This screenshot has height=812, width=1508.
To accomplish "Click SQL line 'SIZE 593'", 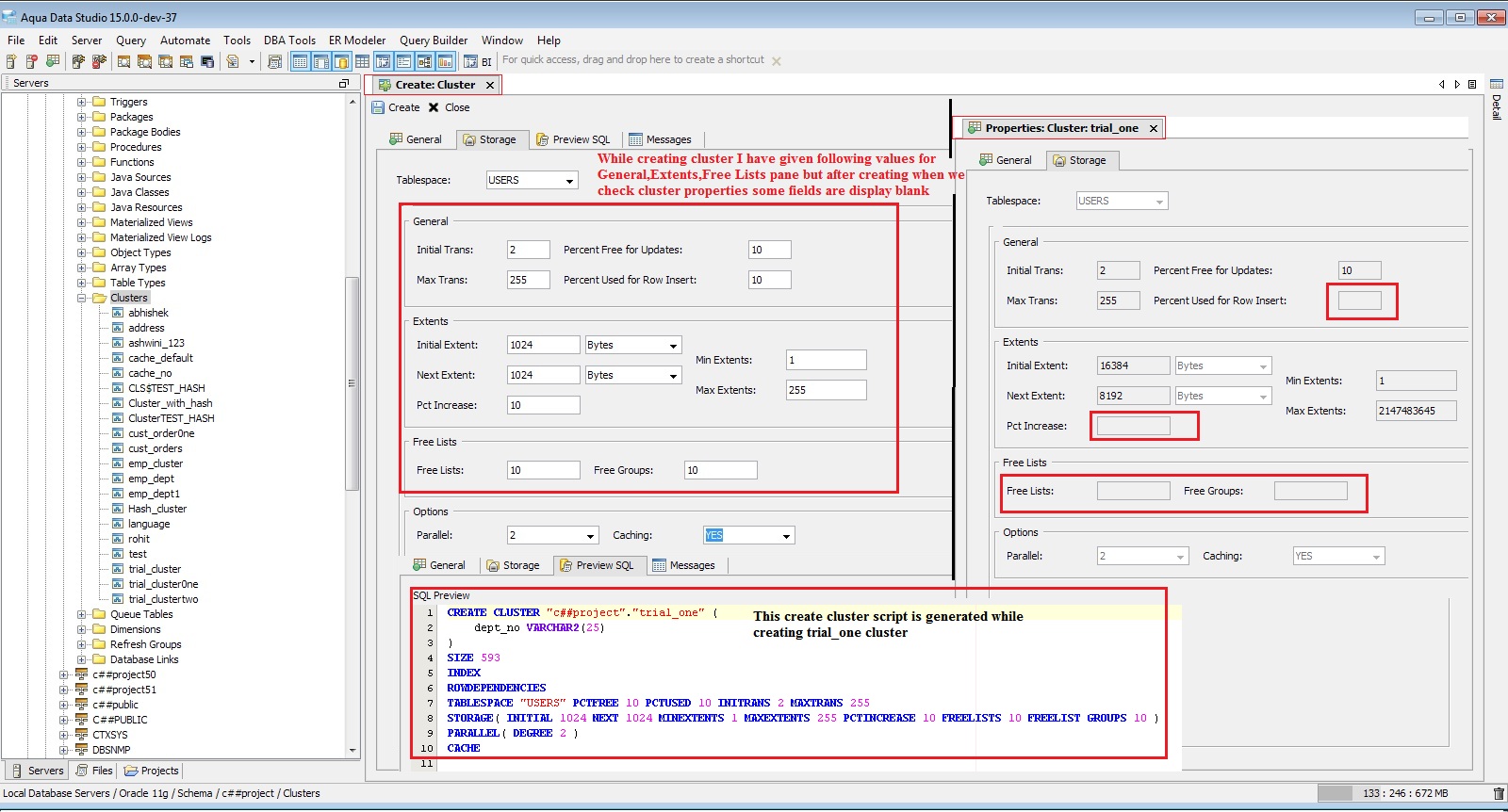I will click(474, 658).
